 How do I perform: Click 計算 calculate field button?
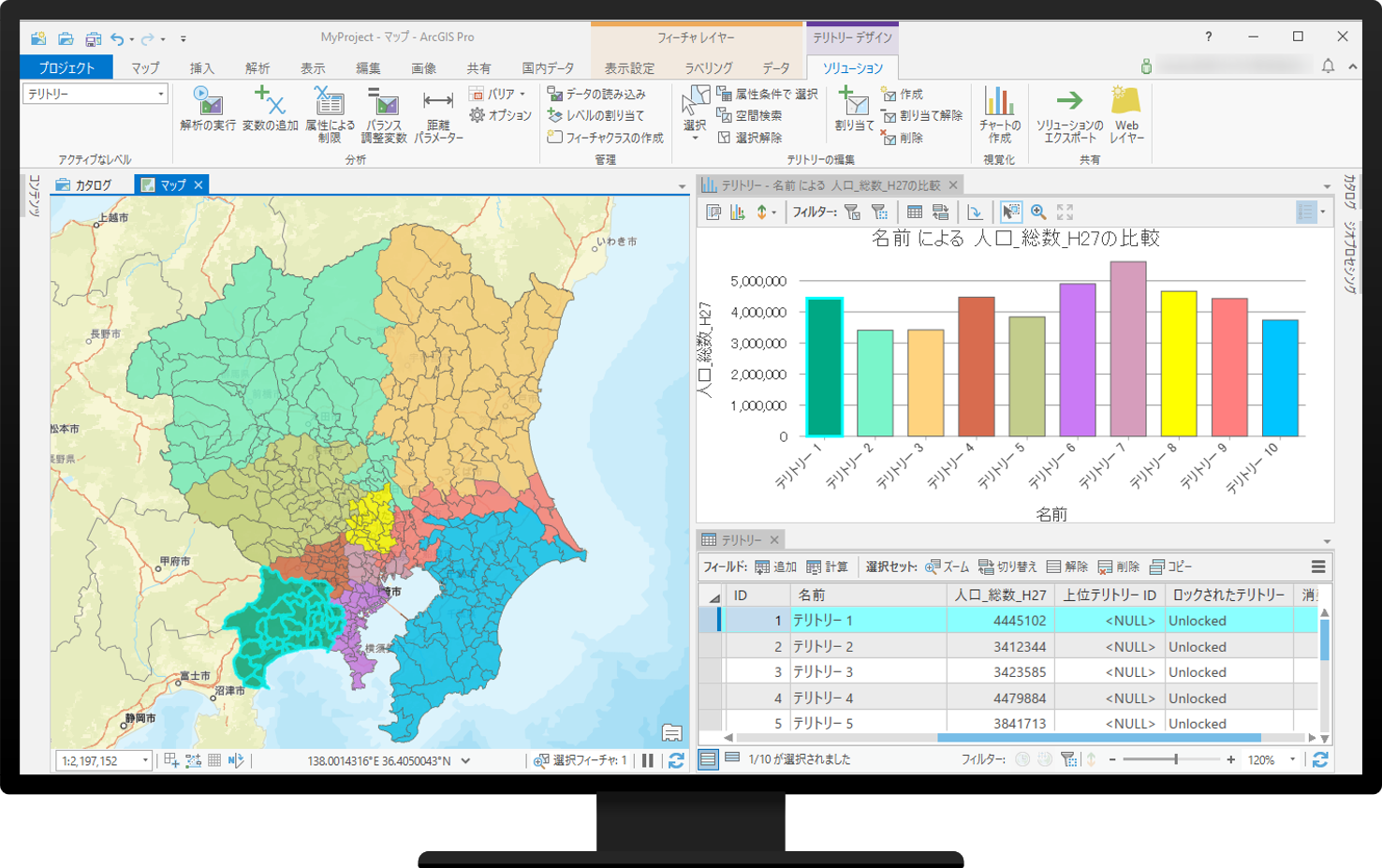pyautogui.click(x=827, y=566)
